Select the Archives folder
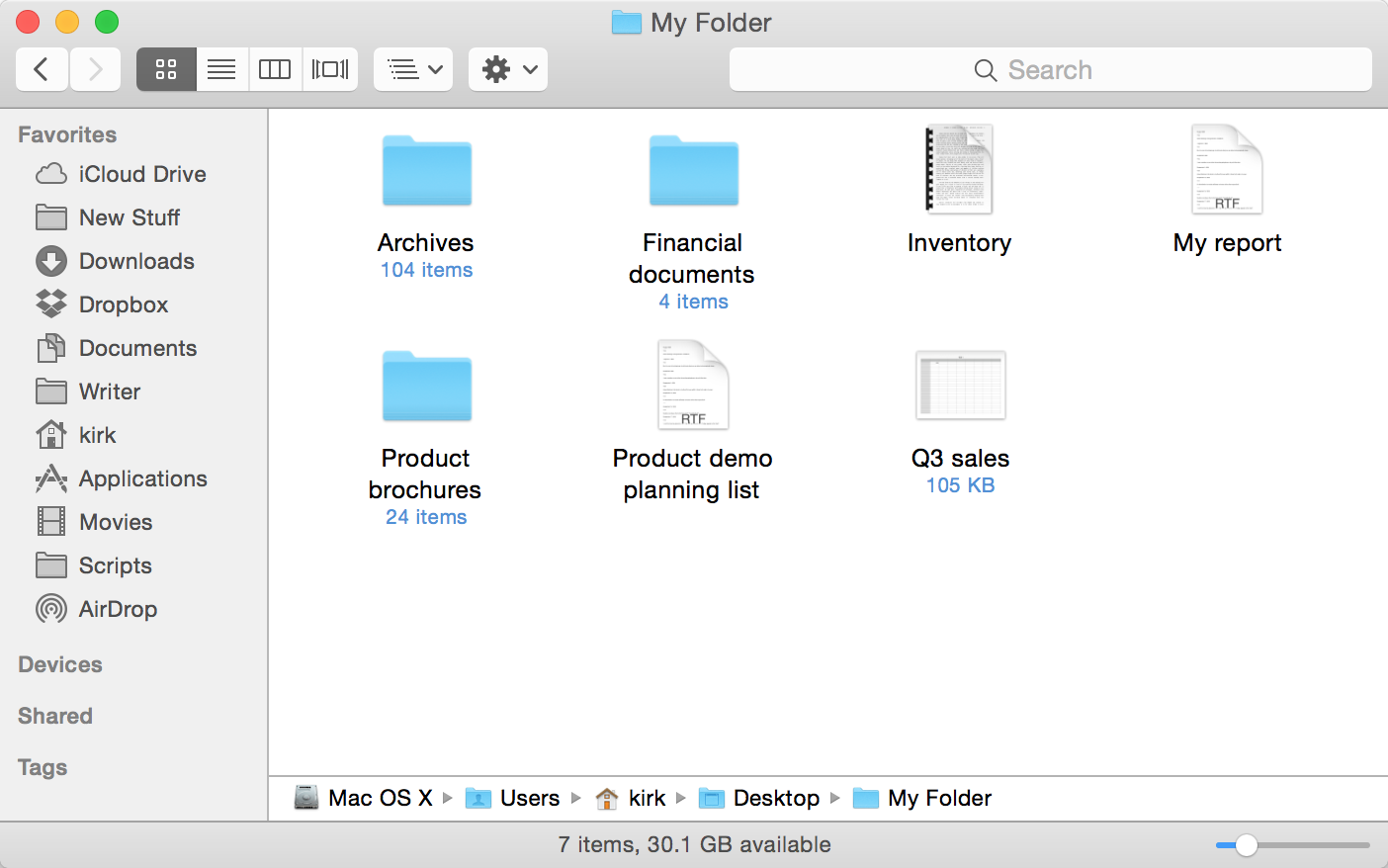1388x868 pixels. pos(426,172)
